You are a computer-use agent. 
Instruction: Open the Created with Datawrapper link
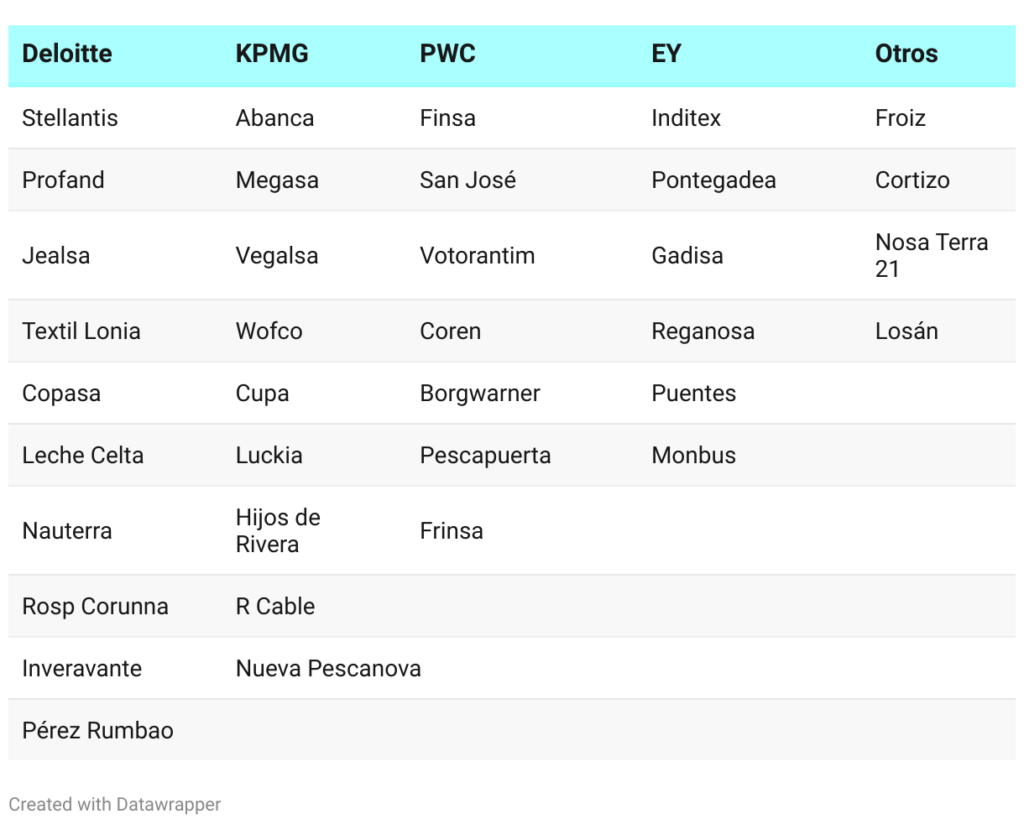tap(115, 804)
